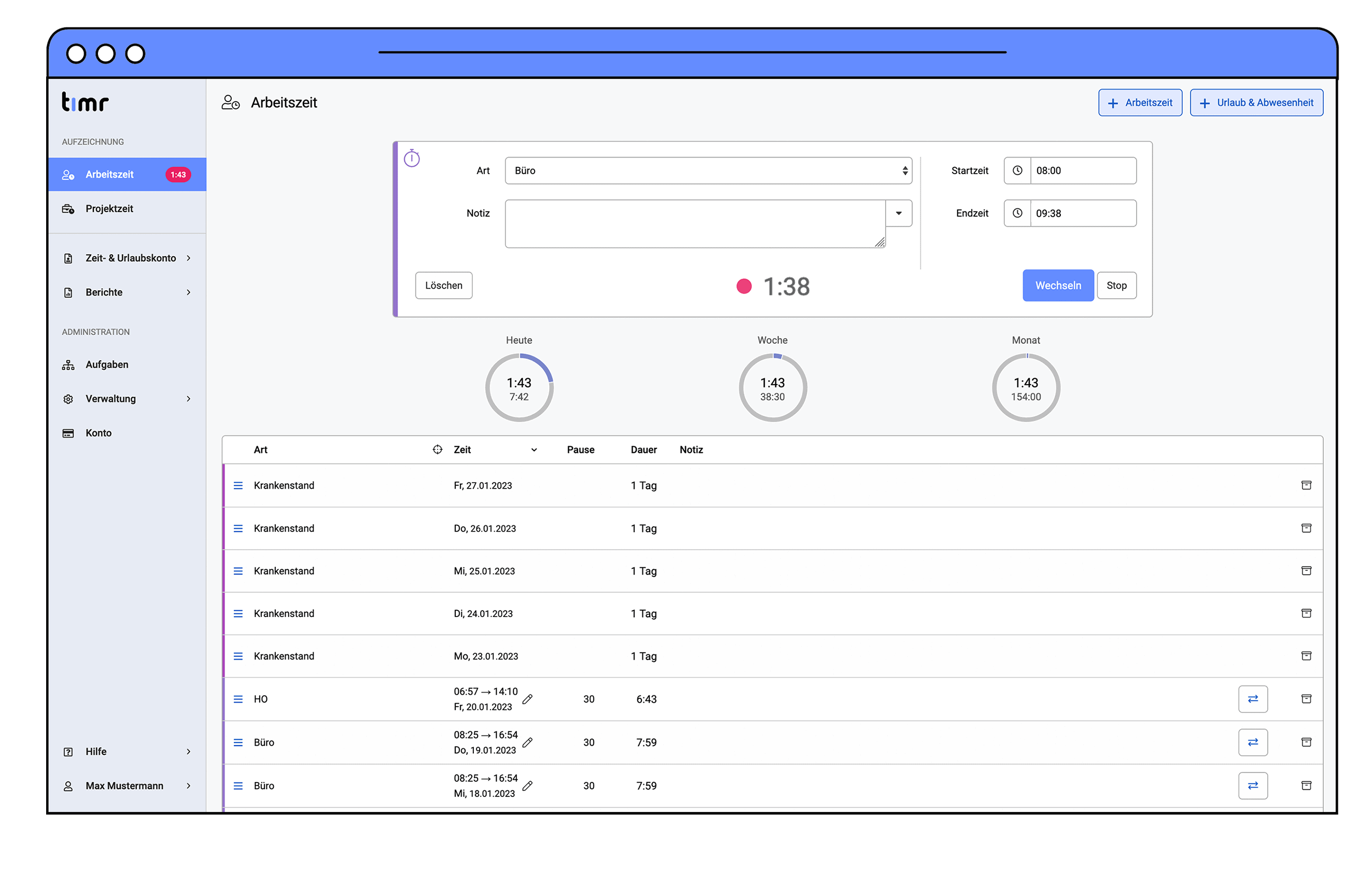This screenshot has height=896, width=1372.
Task: Open the Art dropdown for Büro
Action: (707, 170)
